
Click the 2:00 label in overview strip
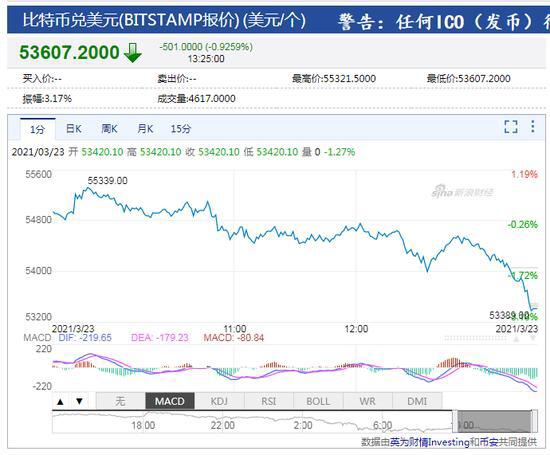coord(303,426)
